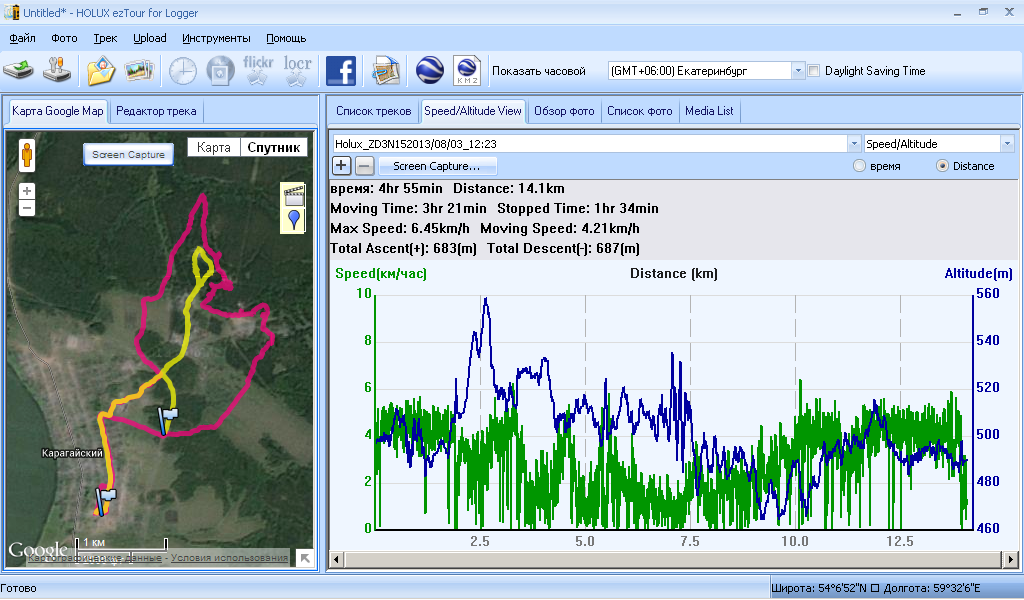The image size is (1024, 600).
Task: Click the read-from-logger device icon
Action: pos(19,71)
